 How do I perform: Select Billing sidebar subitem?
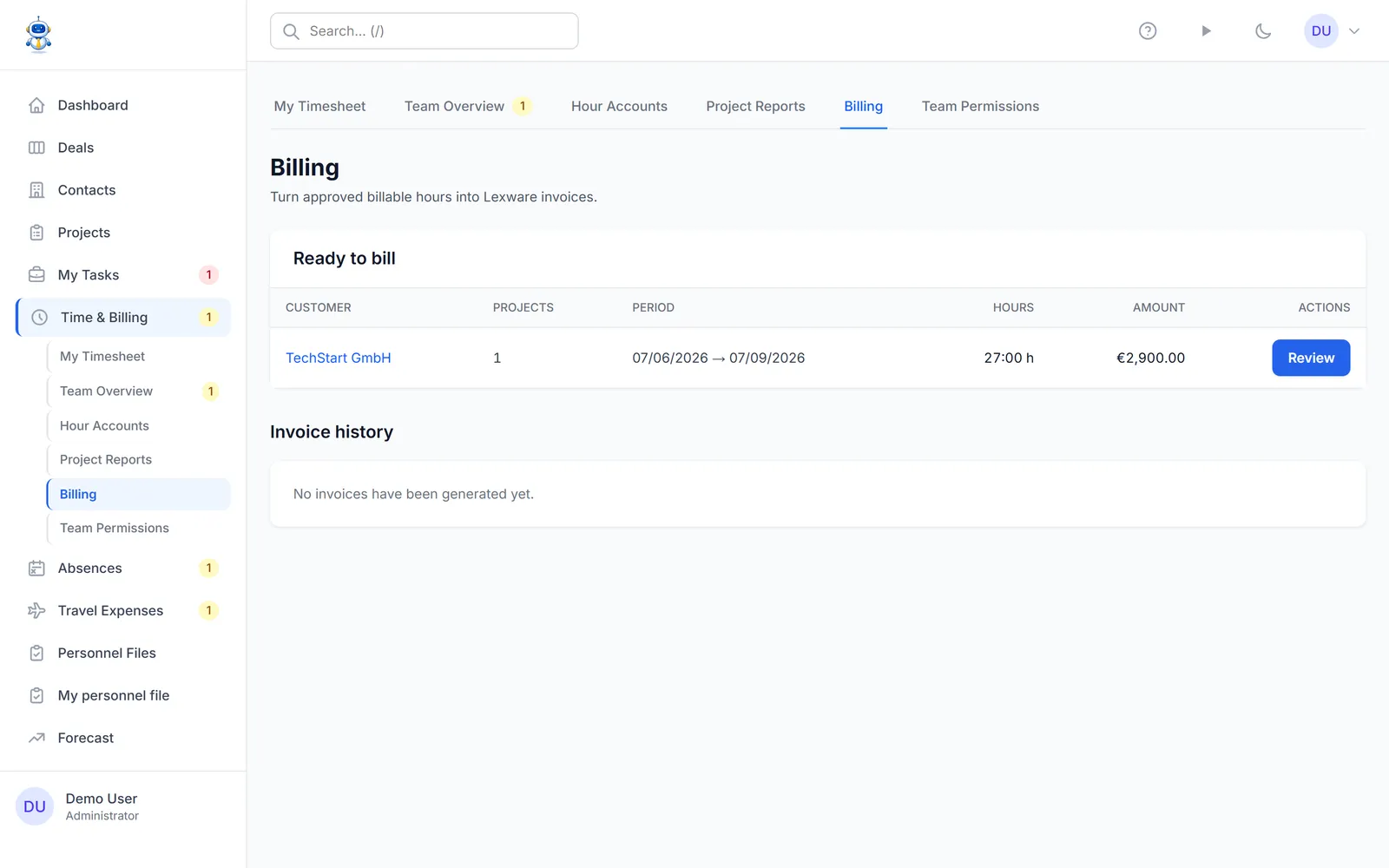coord(139,494)
